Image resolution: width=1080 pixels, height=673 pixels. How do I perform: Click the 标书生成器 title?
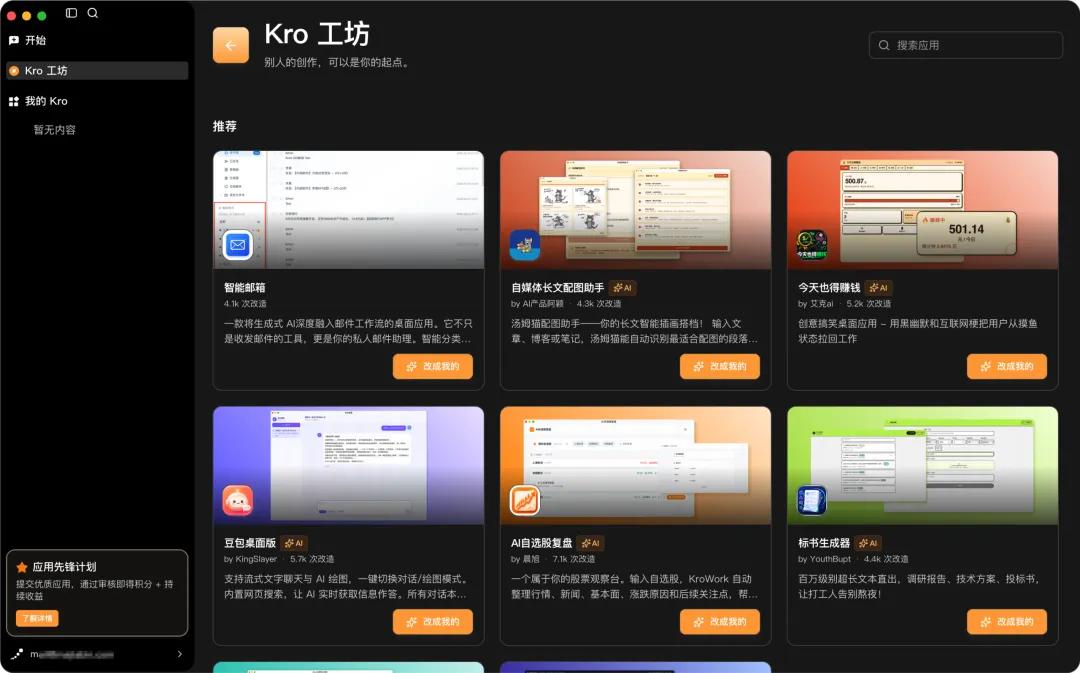tap(824, 543)
